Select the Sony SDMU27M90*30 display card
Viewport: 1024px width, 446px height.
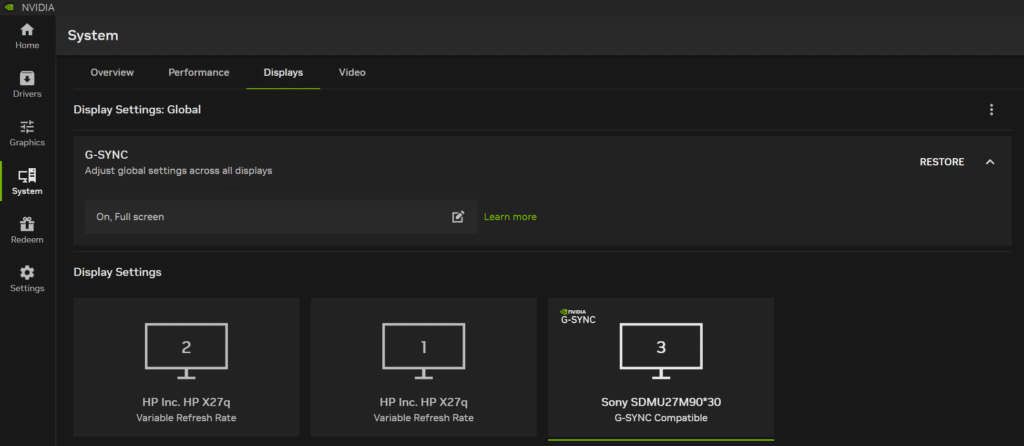tap(661, 368)
